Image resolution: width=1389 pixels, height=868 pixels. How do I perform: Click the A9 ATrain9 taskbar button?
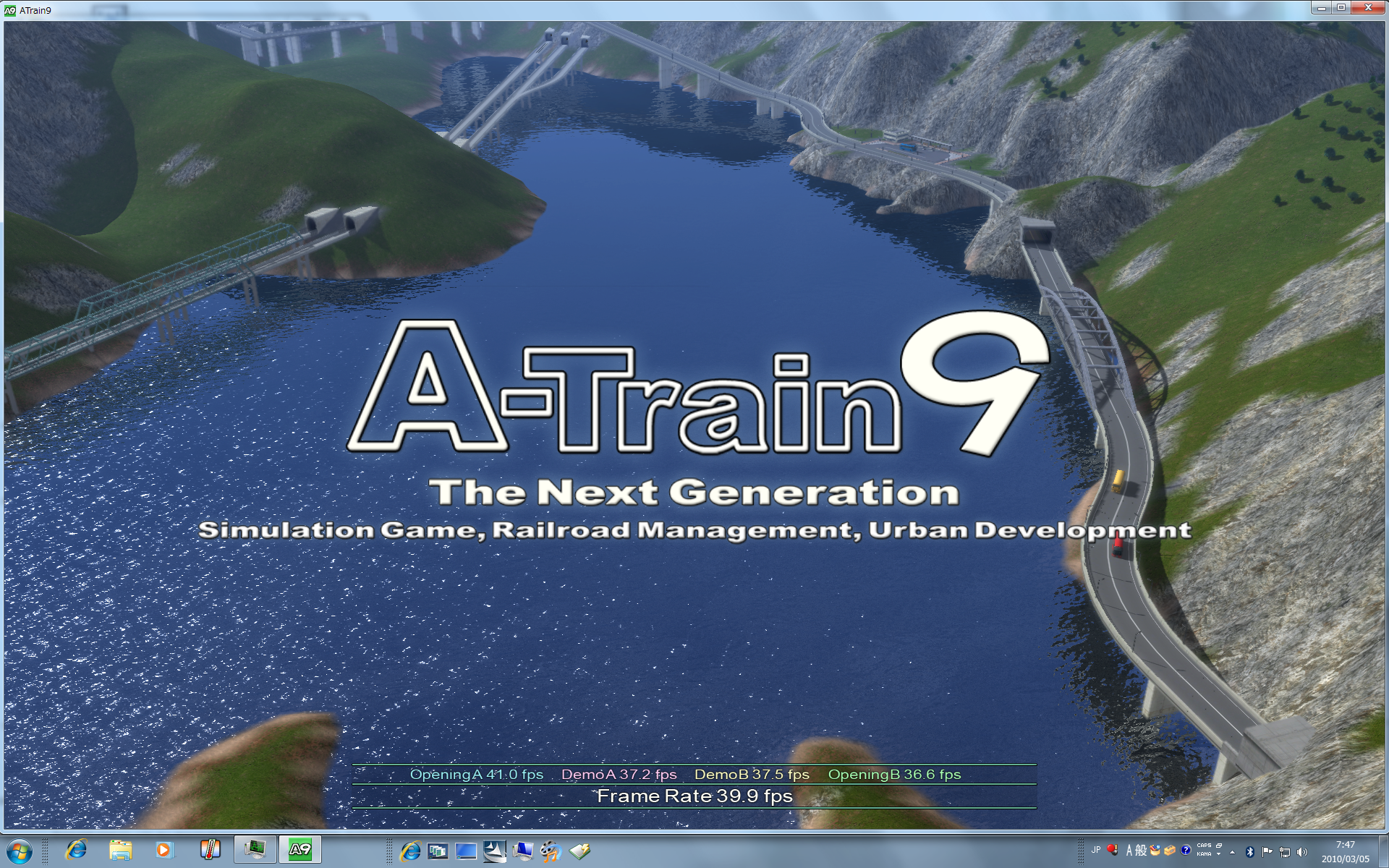point(300,850)
